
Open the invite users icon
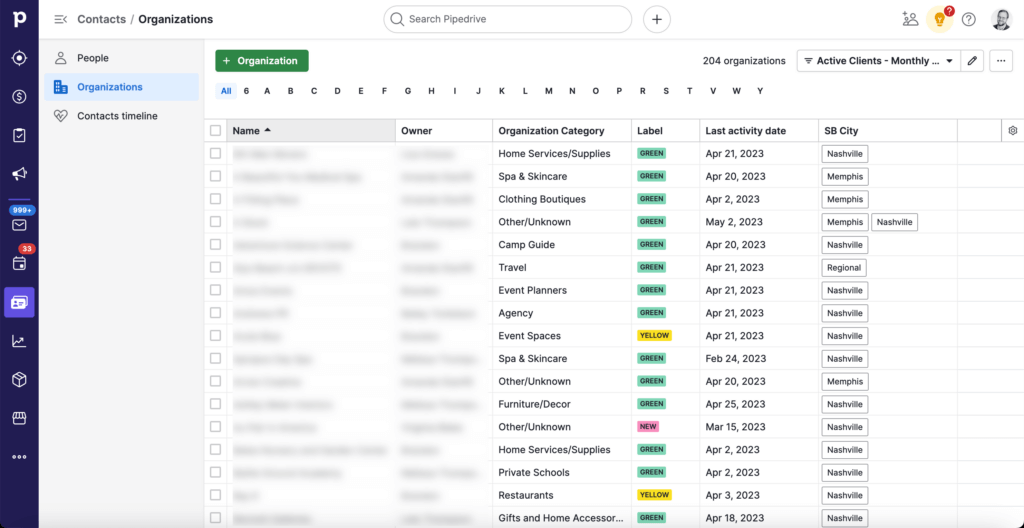click(x=910, y=20)
